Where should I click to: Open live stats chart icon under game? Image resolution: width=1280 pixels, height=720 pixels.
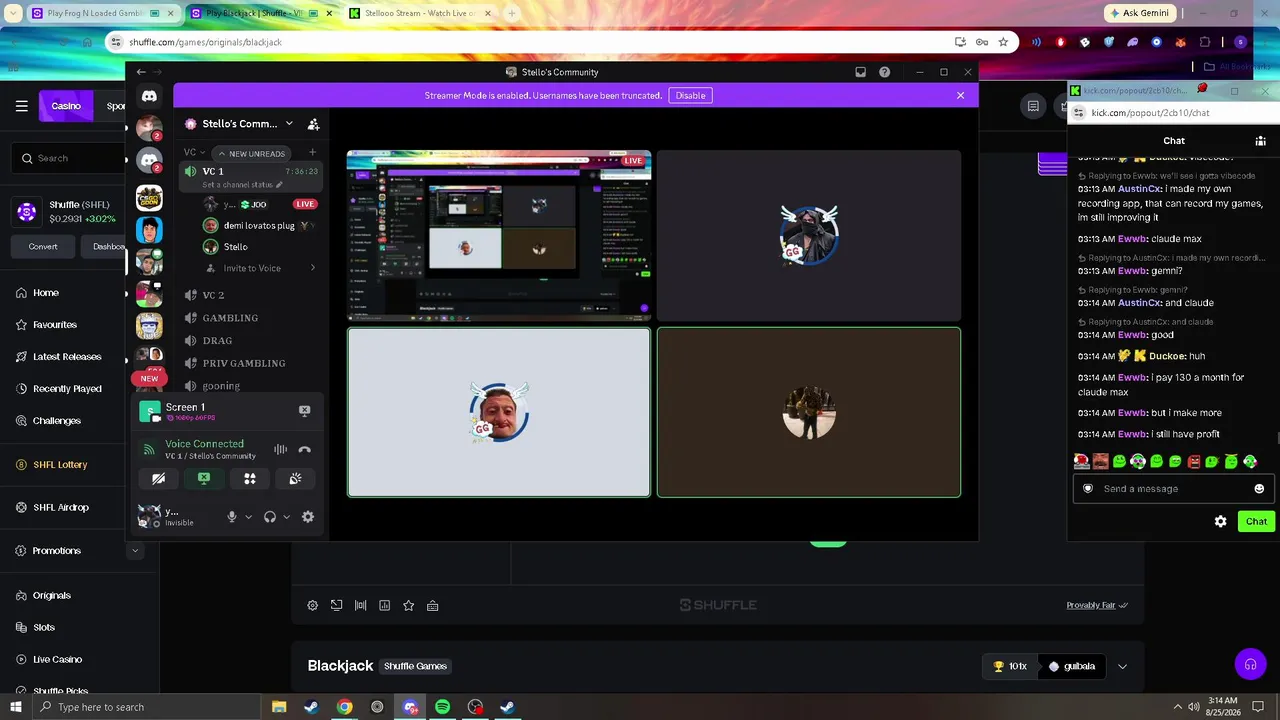click(x=384, y=605)
